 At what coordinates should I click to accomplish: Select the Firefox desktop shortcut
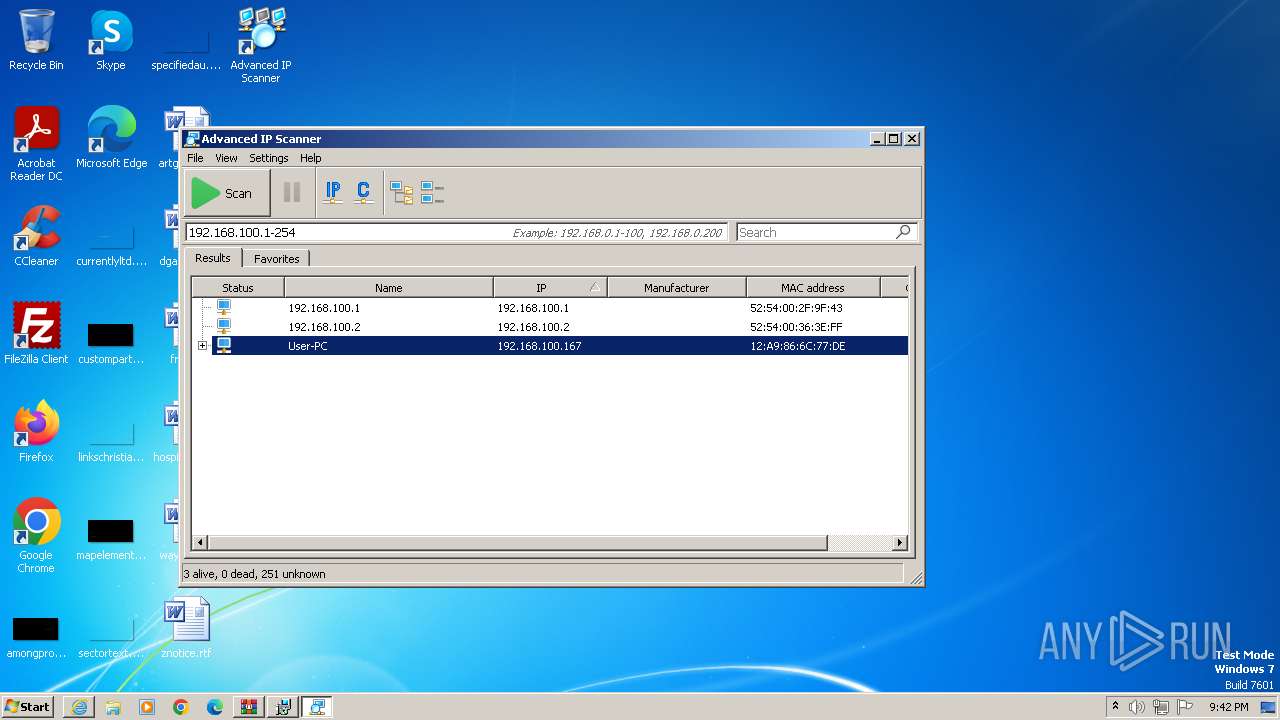point(36,432)
